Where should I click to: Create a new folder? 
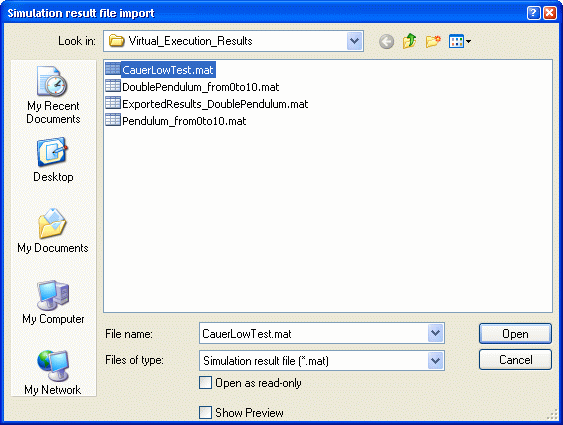click(x=433, y=42)
